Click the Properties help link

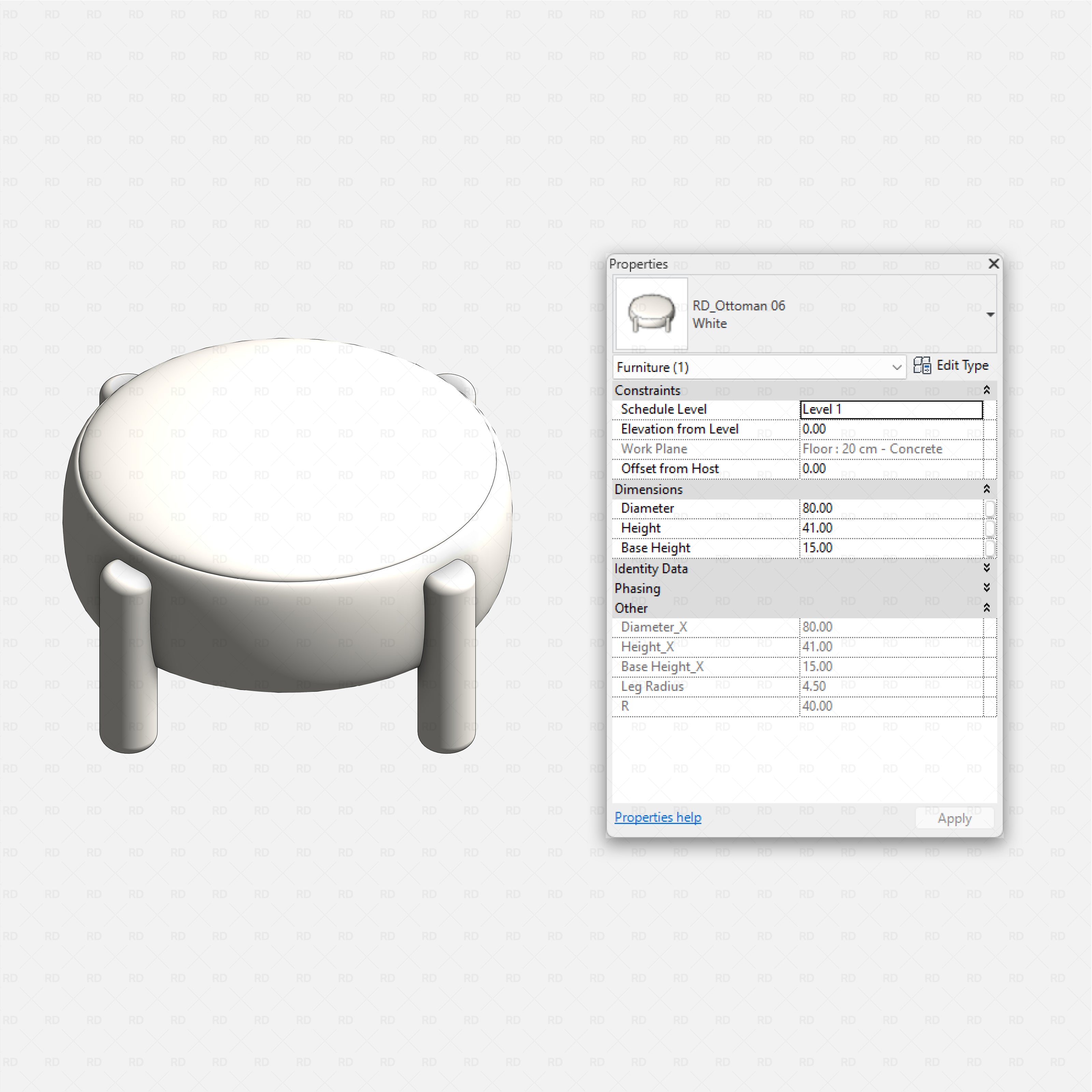point(657,817)
